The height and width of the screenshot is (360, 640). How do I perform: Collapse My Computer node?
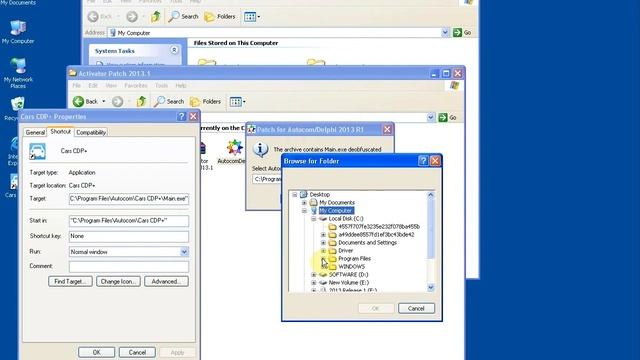pyautogui.click(x=304, y=211)
